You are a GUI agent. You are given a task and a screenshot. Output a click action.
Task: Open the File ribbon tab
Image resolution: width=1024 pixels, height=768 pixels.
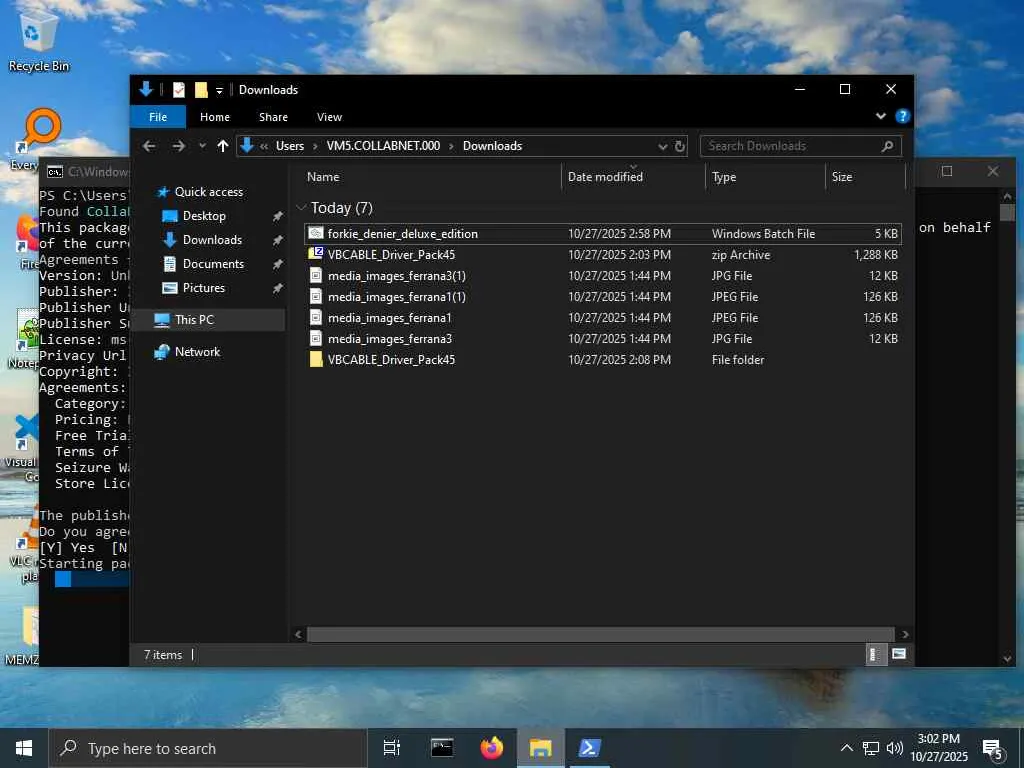(158, 117)
